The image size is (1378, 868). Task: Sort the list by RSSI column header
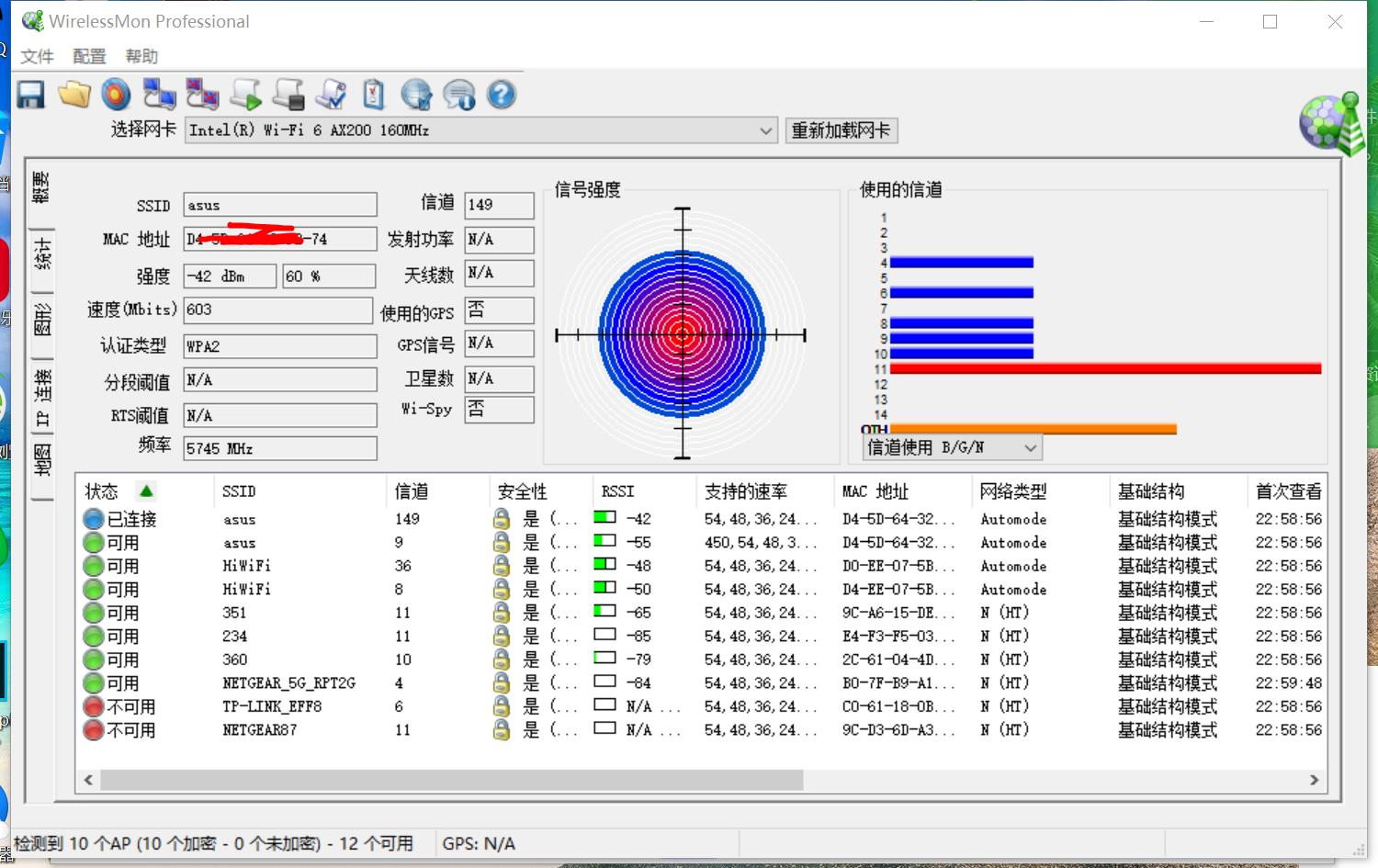[x=617, y=491]
